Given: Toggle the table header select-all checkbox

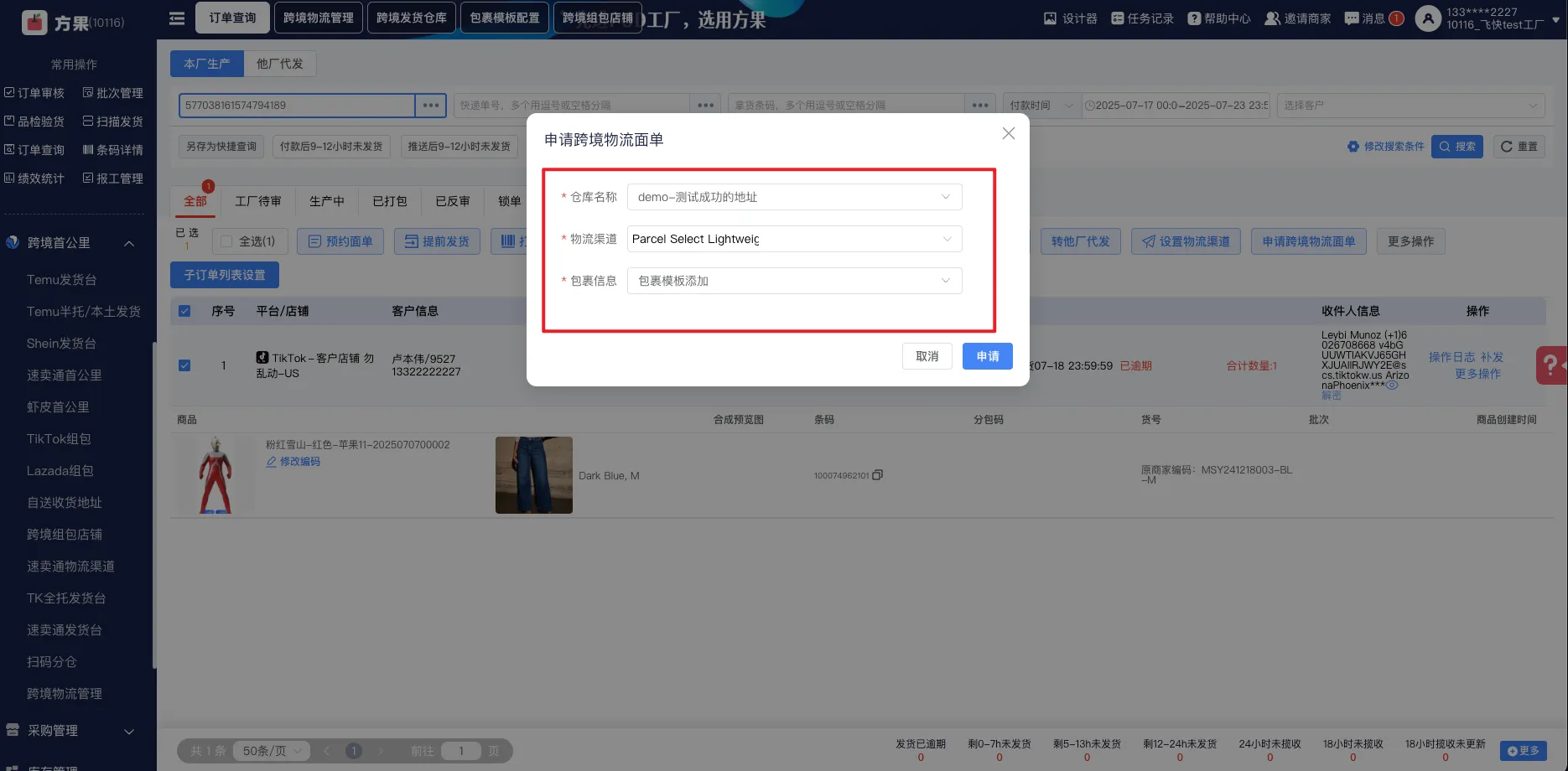Looking at the screenshot, I should coord(184,311).
